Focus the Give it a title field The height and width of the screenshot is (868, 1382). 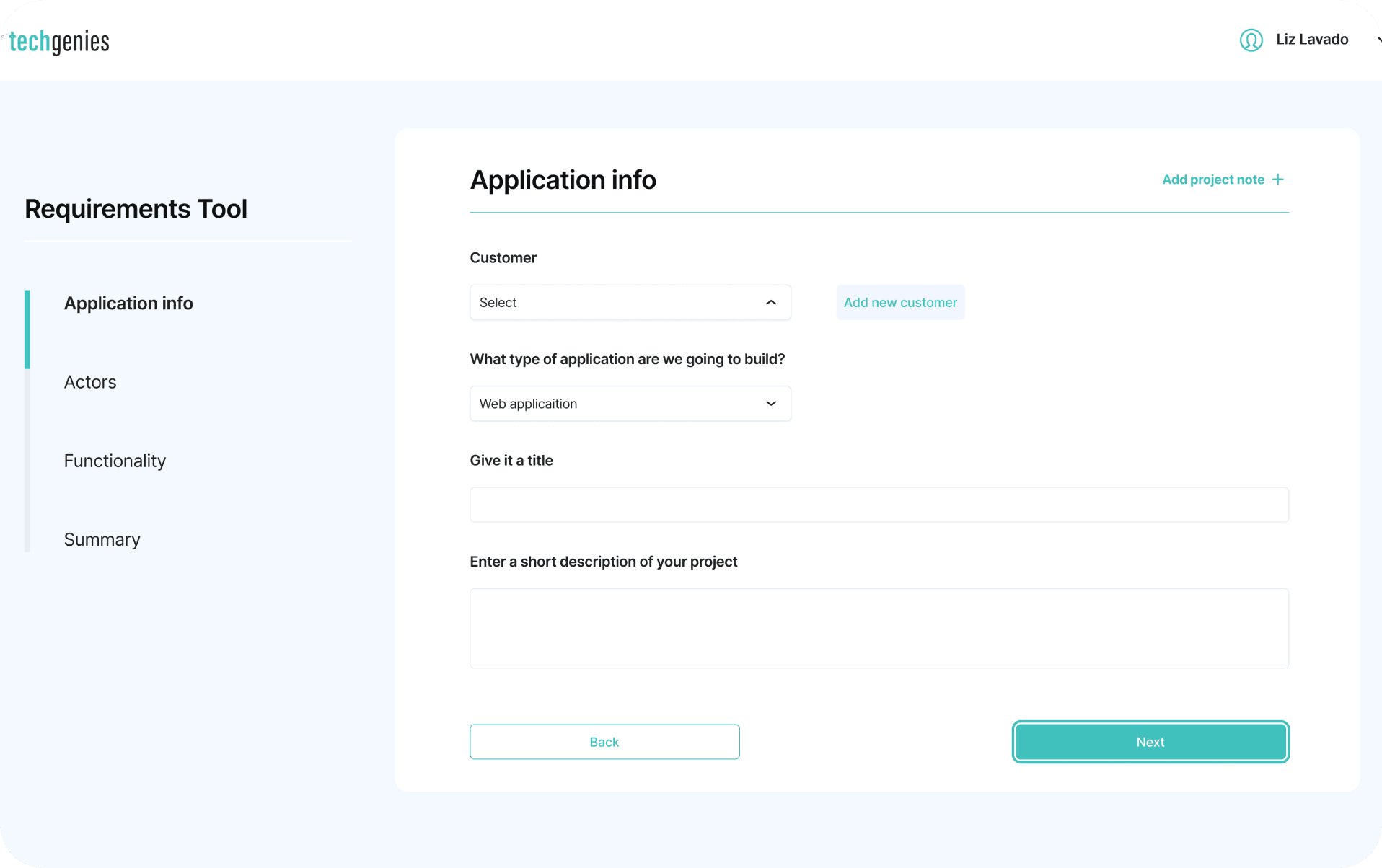(879, 505)
